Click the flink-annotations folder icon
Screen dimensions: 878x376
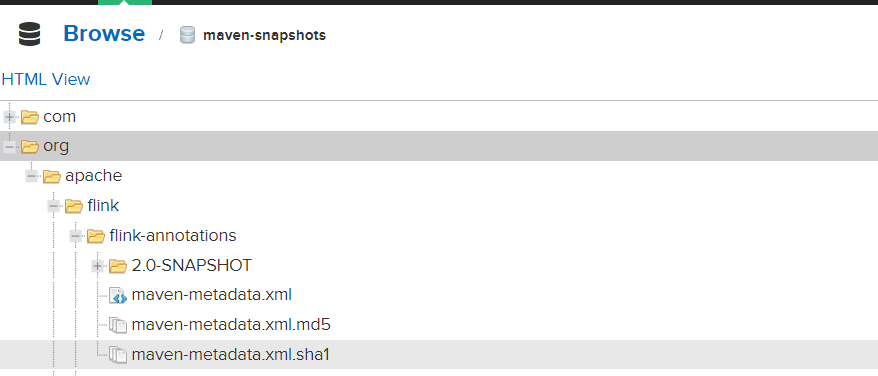pyautogui.click(x=96, y=236)
